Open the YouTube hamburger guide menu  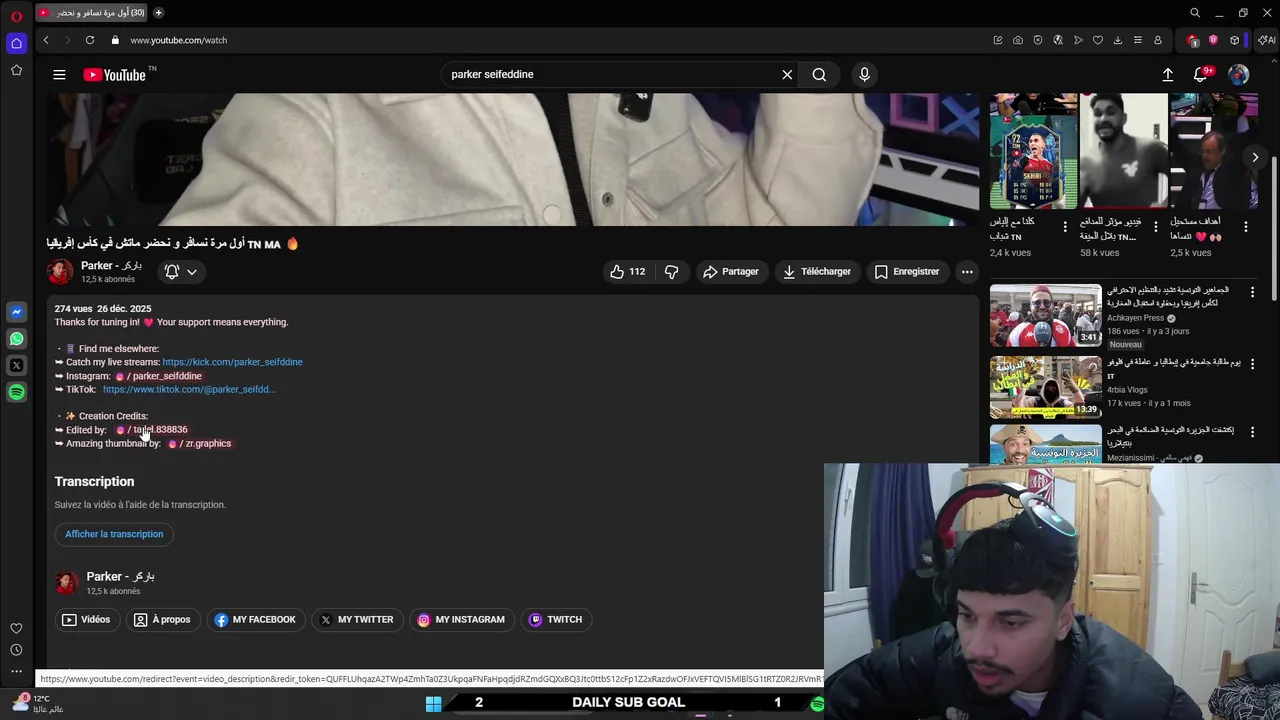[59, 75]
